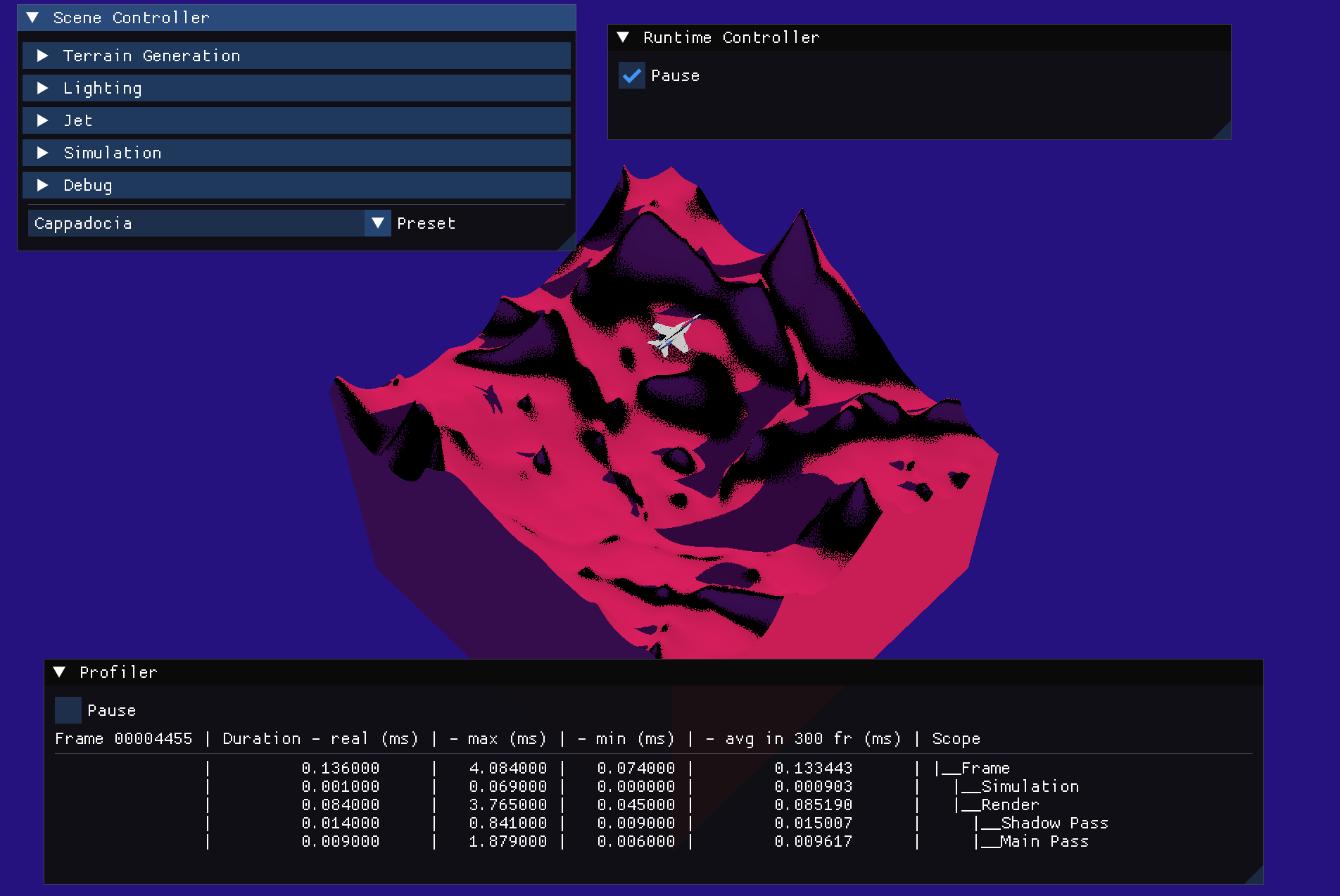This screenshot has width=1340, height=896.
Task: Click the Preset label next to Cappadocia
Action: 426,223
